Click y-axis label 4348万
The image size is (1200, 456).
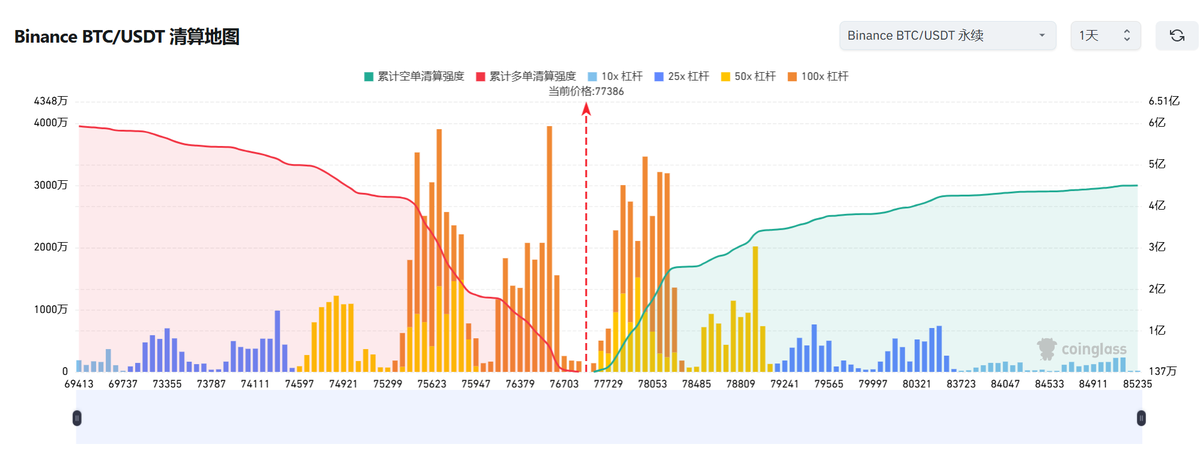[x=50, y=101]
